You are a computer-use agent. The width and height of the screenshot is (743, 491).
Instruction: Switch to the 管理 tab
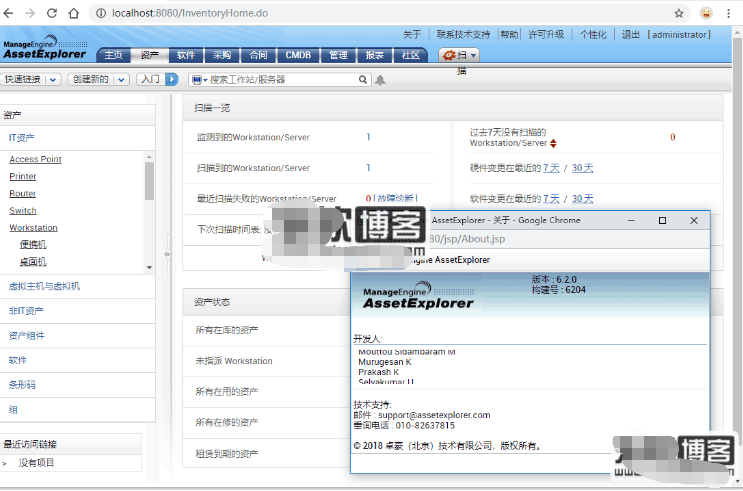coord(338,55)
